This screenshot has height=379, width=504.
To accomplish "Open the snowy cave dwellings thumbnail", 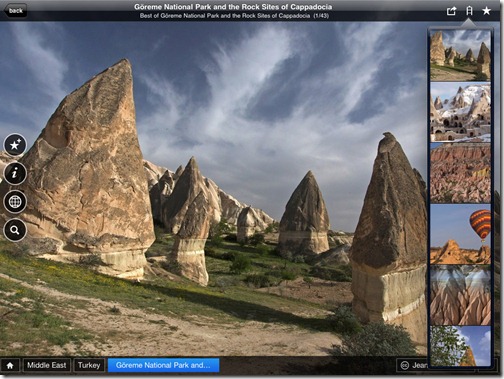I will point(460,112).
